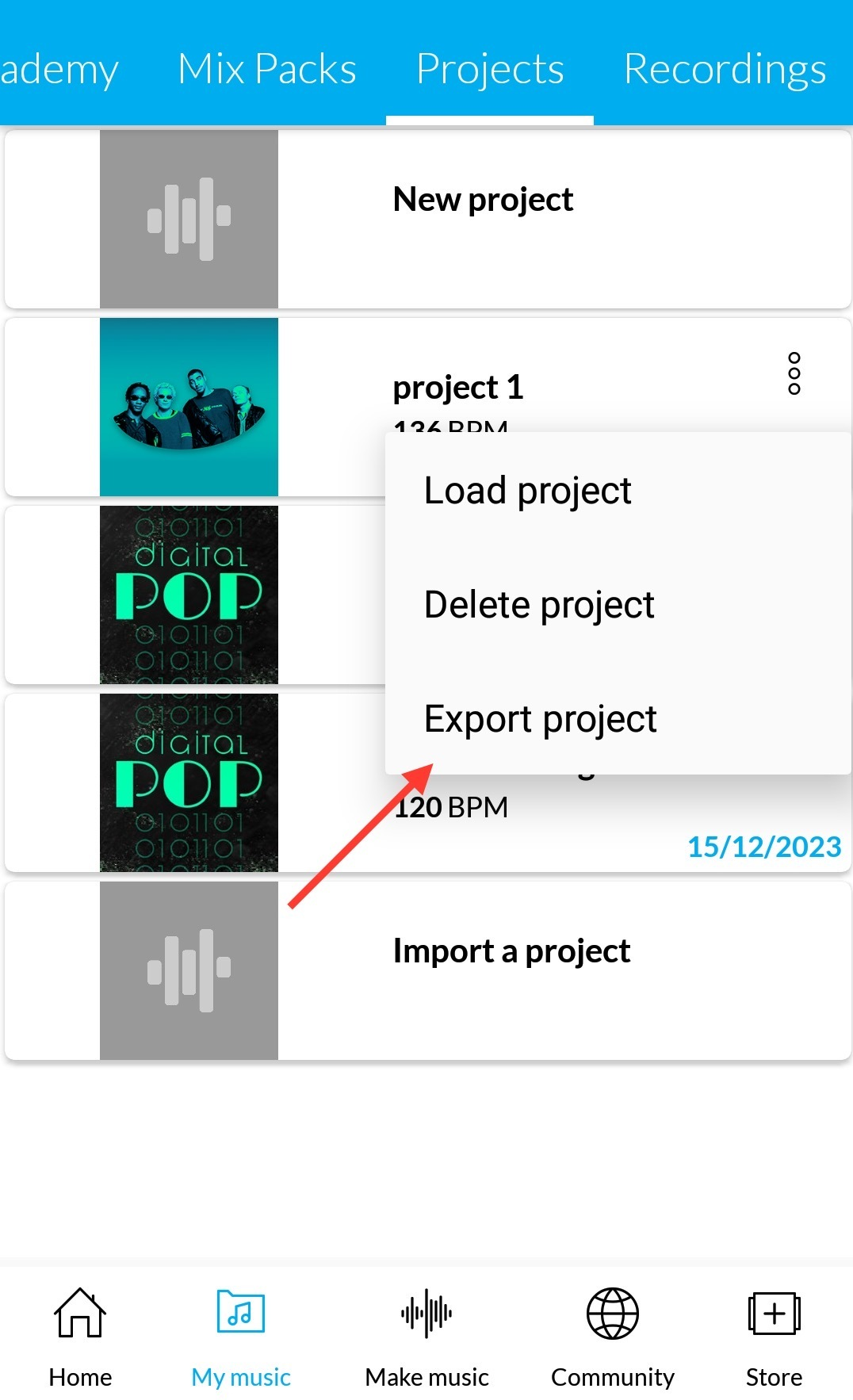Click the 15/12/2023 project date

pyautogui.click(x=763, y=847)
